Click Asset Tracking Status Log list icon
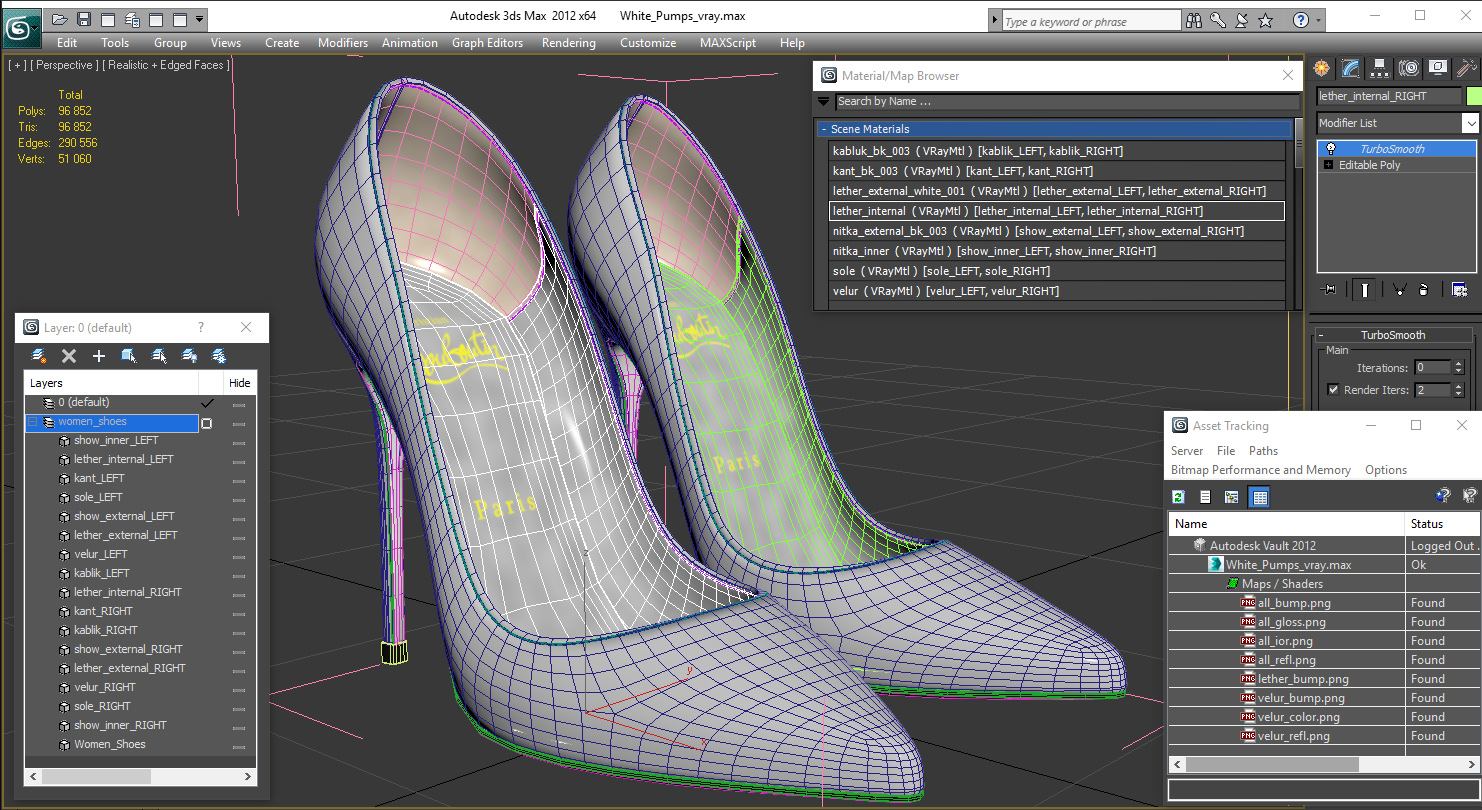 1205,497
